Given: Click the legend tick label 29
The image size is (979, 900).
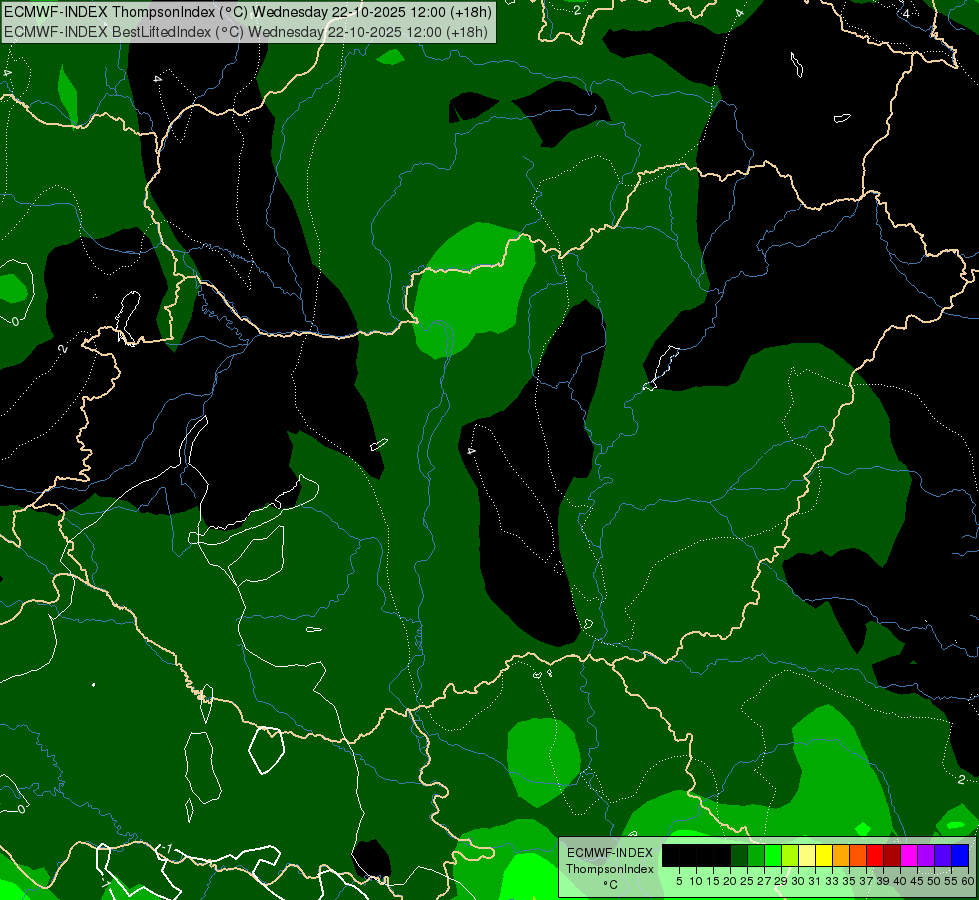Looking at the screenshot, I should [x=781, y=881].
